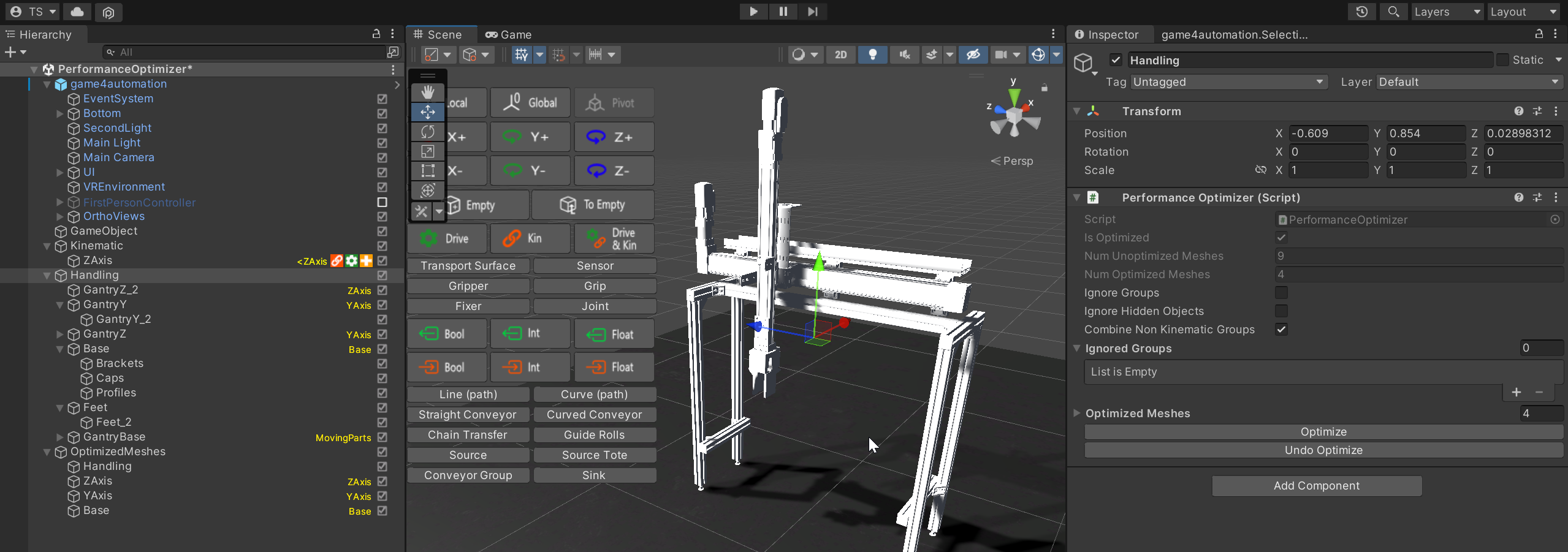This screenshot has height=552, width=1568.
Task: Collapse the Handling node in hierarchy
Action: [47, 276]
